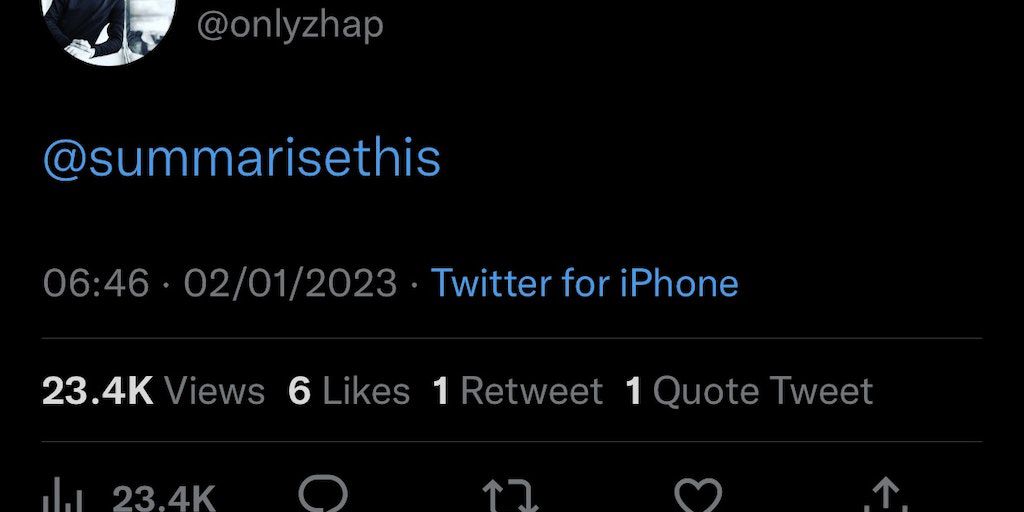
Task: Open the @summarisethis mention
Action: pyautogui.click(x=241, y=159)
